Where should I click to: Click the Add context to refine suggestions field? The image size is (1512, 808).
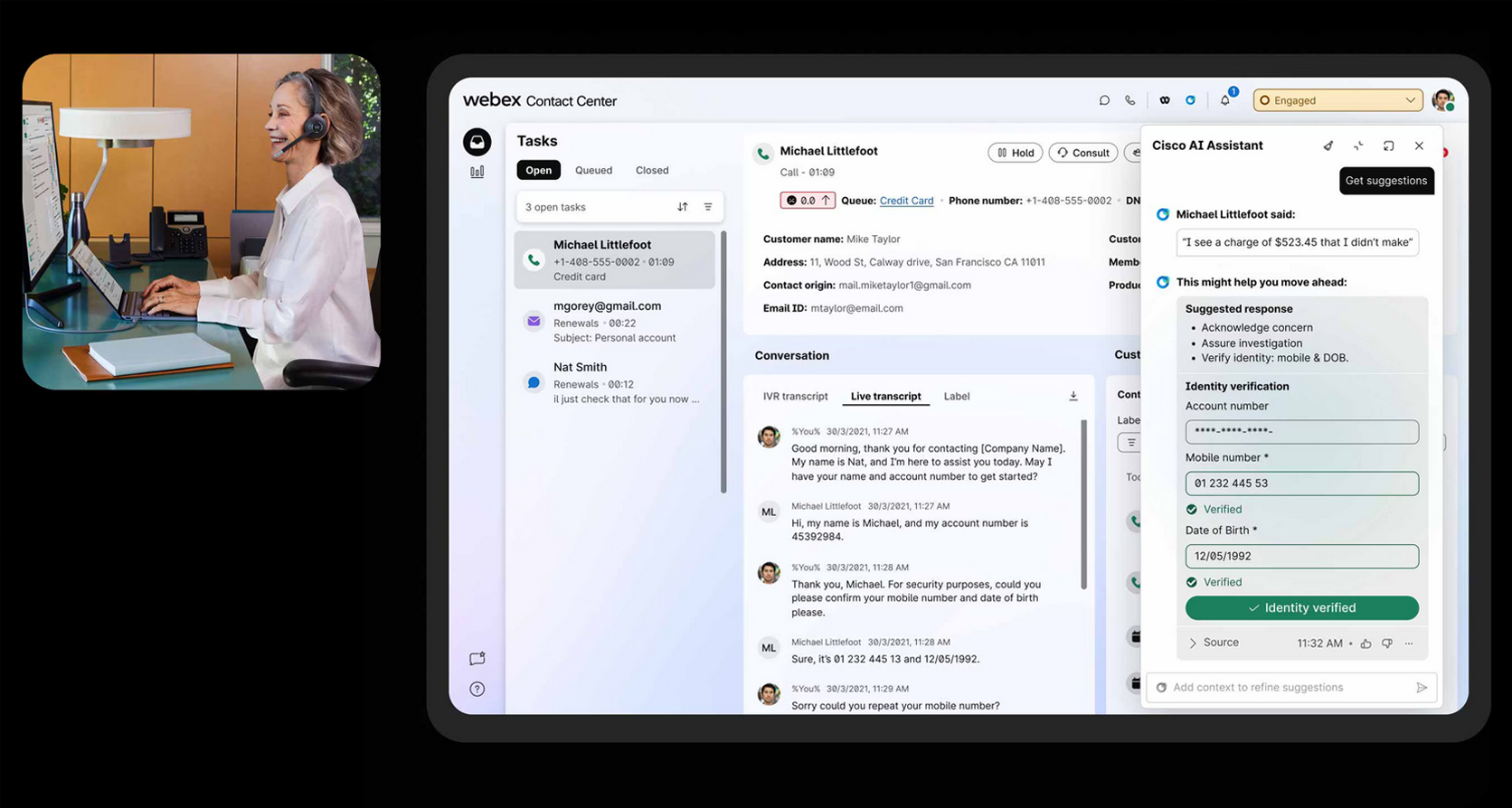point(1284,688)
